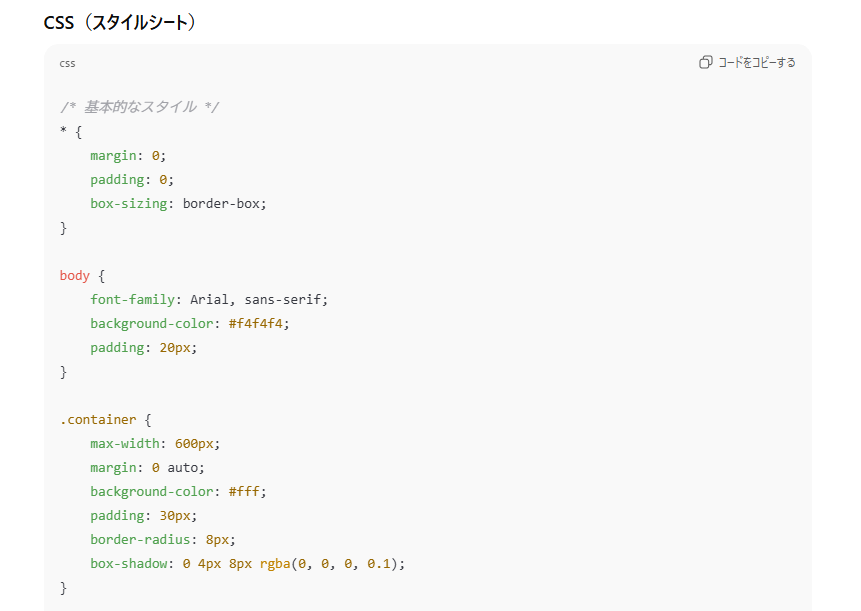Click the #f4f4f4 color value
The width and height of the screenshot is (861, 611).
coord(255,324)
